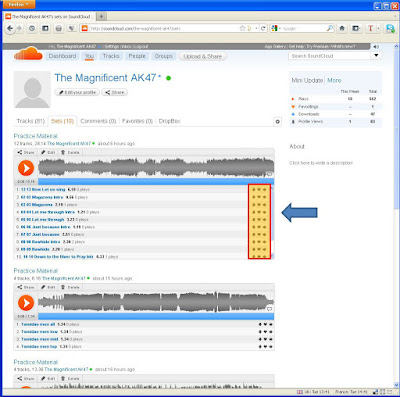Click 'Click here to write a description'
400x397 pixels.
coord(321,163)
